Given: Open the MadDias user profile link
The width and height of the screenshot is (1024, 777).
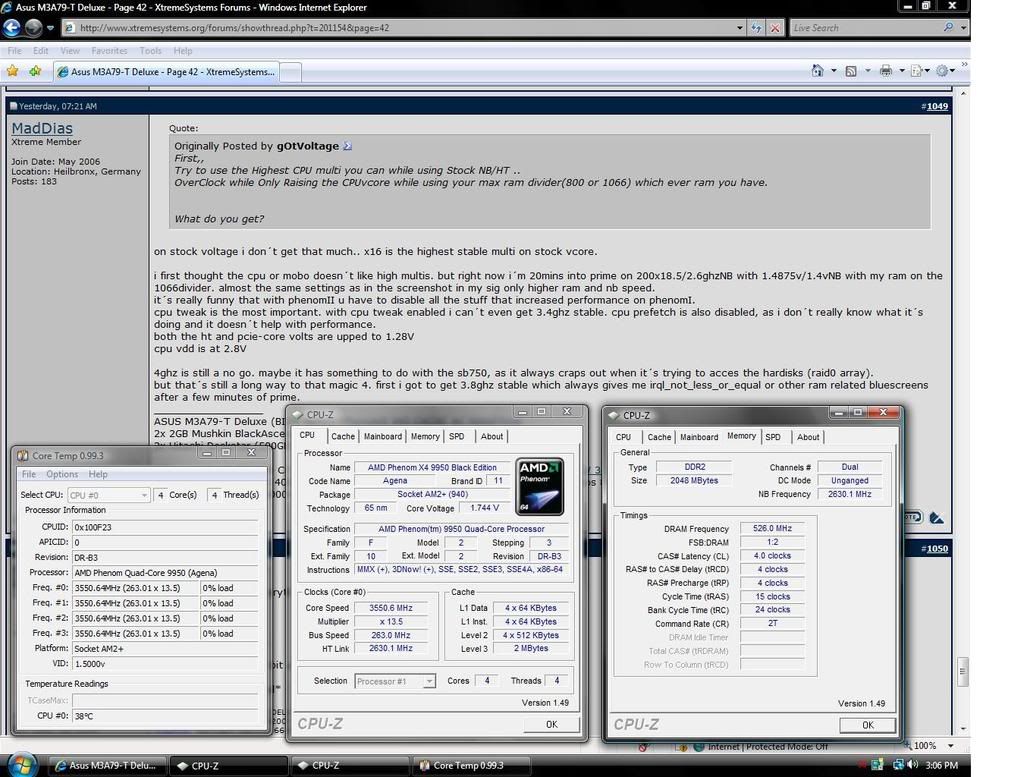Looking at the screenshot, I should click(x=42, y=128).
